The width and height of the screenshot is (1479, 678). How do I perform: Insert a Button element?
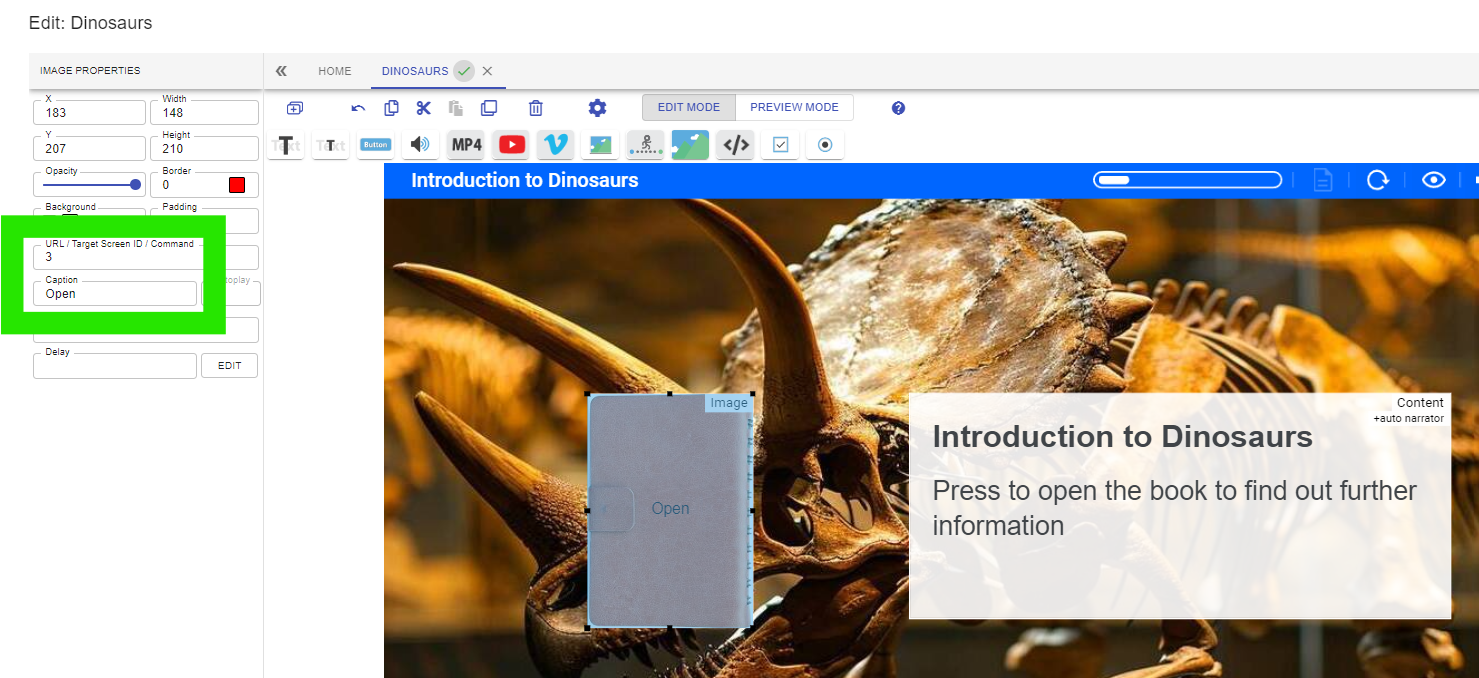tap(375, 145)
